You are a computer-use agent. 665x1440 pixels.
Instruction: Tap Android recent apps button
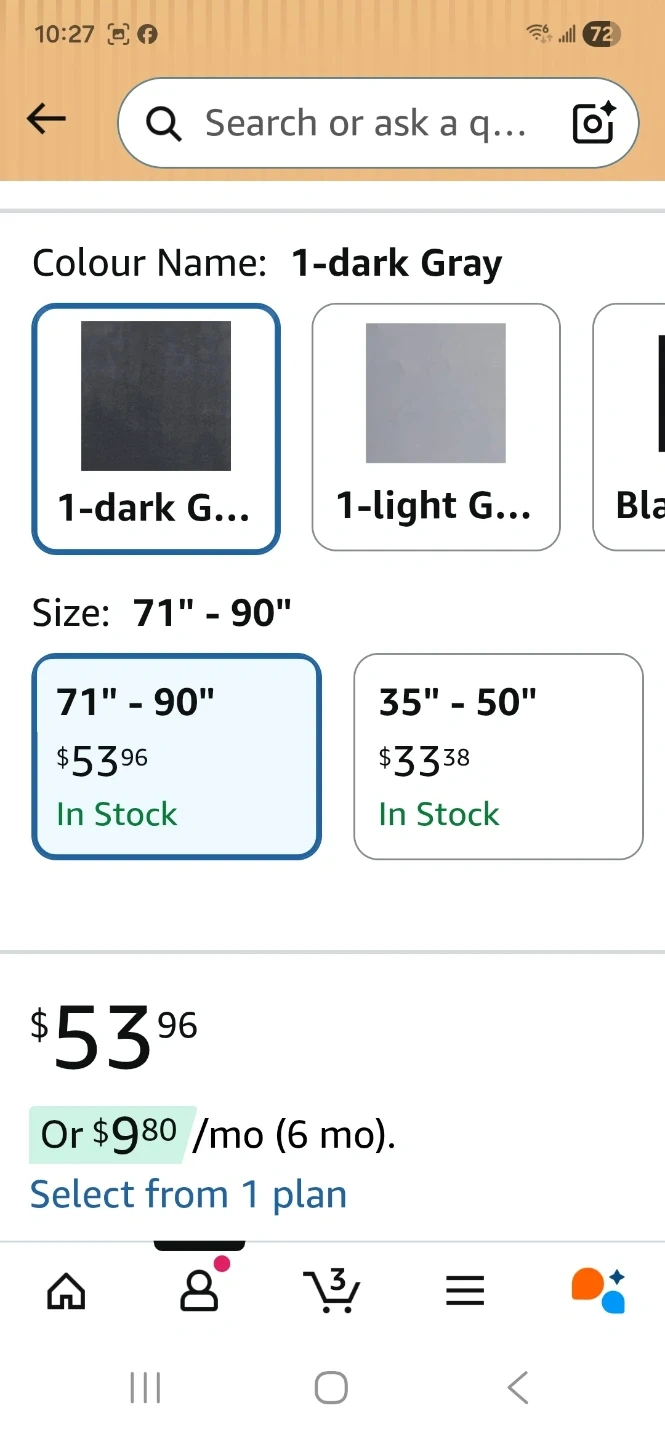pyautogui.click(x=146, y=1387)
